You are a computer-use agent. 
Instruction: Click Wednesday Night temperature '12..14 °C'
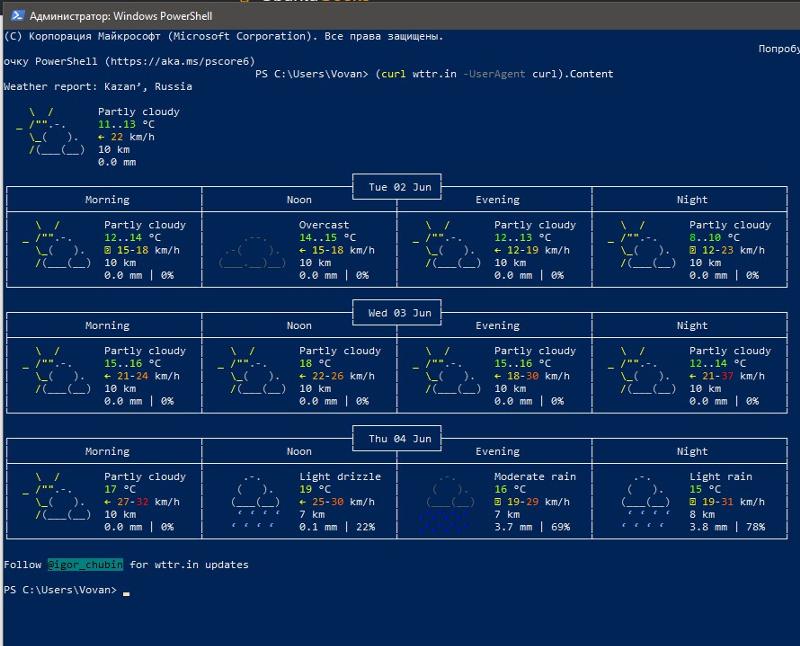point(717,363)
